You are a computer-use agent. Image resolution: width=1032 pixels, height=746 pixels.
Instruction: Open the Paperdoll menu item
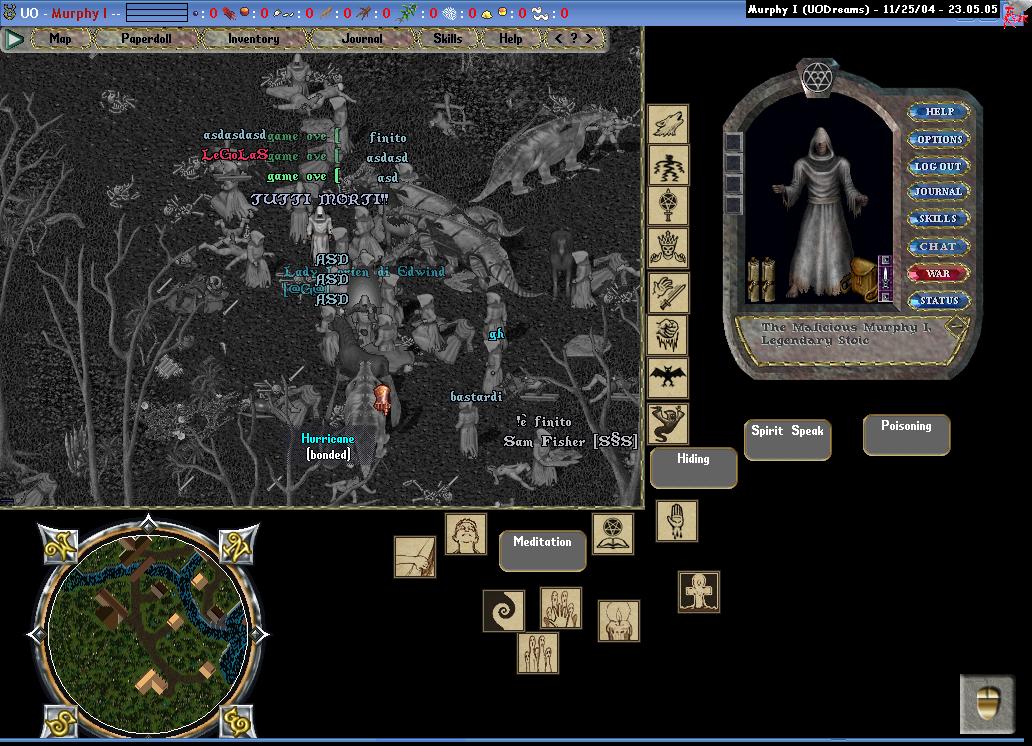[146, 39]
